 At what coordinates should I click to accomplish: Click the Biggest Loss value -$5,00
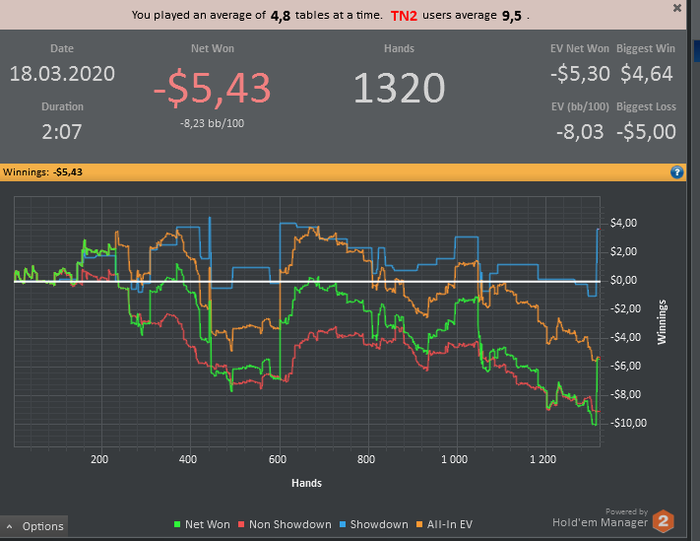coord(646,132)
